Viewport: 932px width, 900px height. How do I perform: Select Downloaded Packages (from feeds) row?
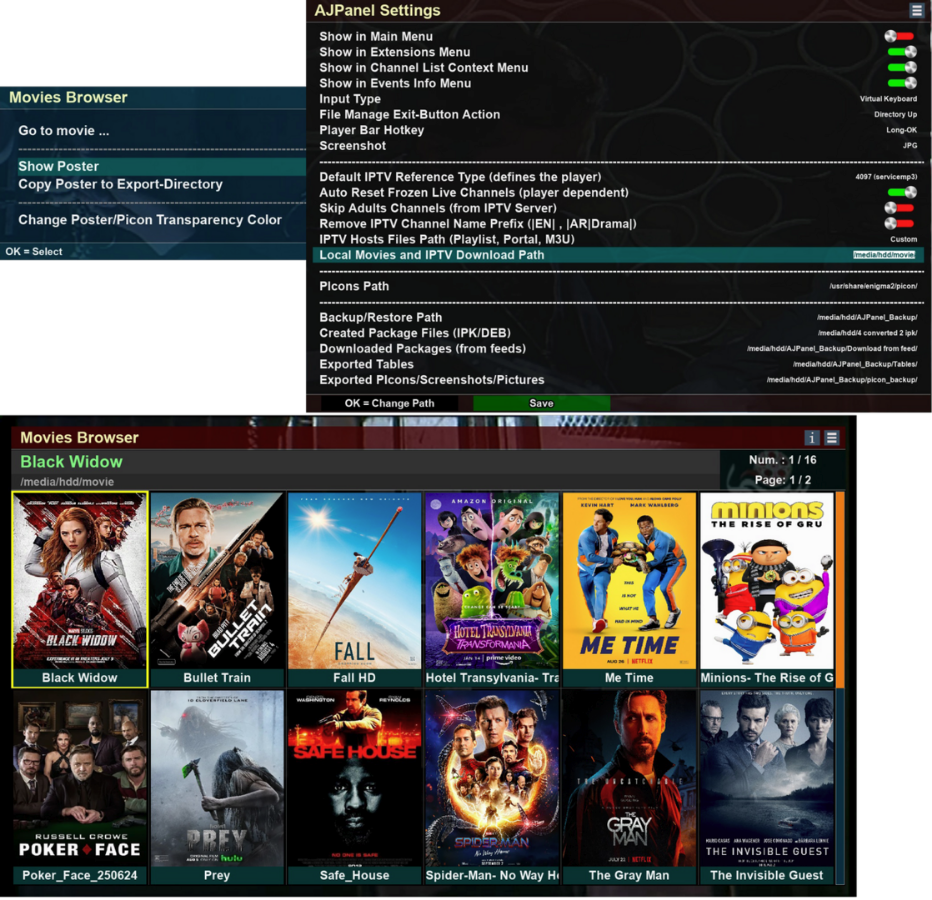pos(618,348)
